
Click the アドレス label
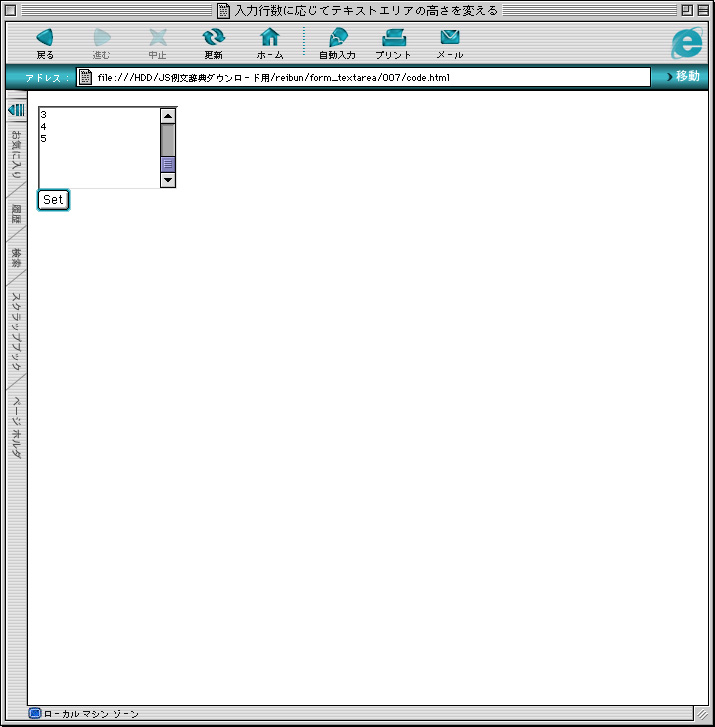pos(47,77)
